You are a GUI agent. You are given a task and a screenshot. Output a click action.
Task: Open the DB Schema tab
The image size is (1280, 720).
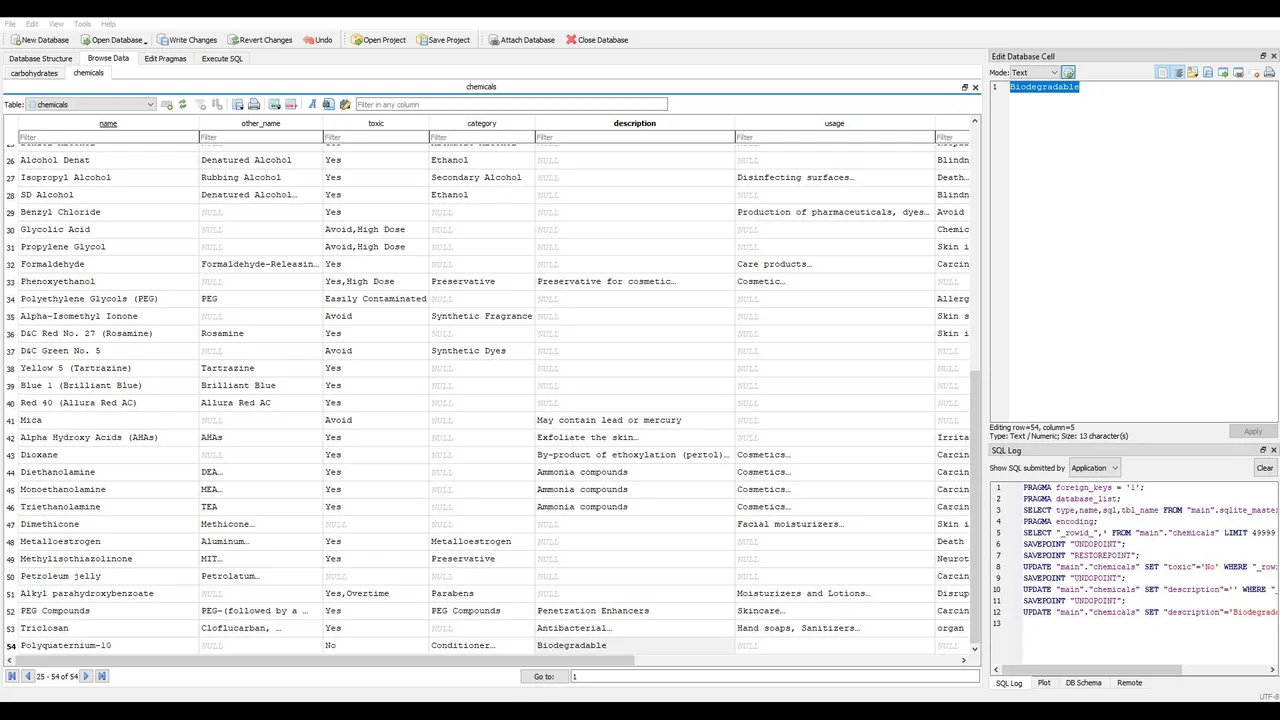[1083, 683]
